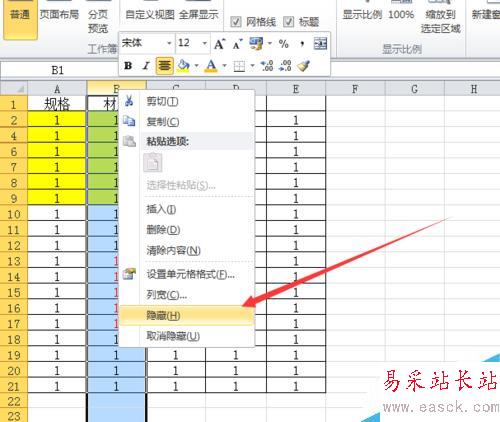The width and height of the screenshot is (500, 422).
Task: Apply the red font color button
Action: (211, 66)
